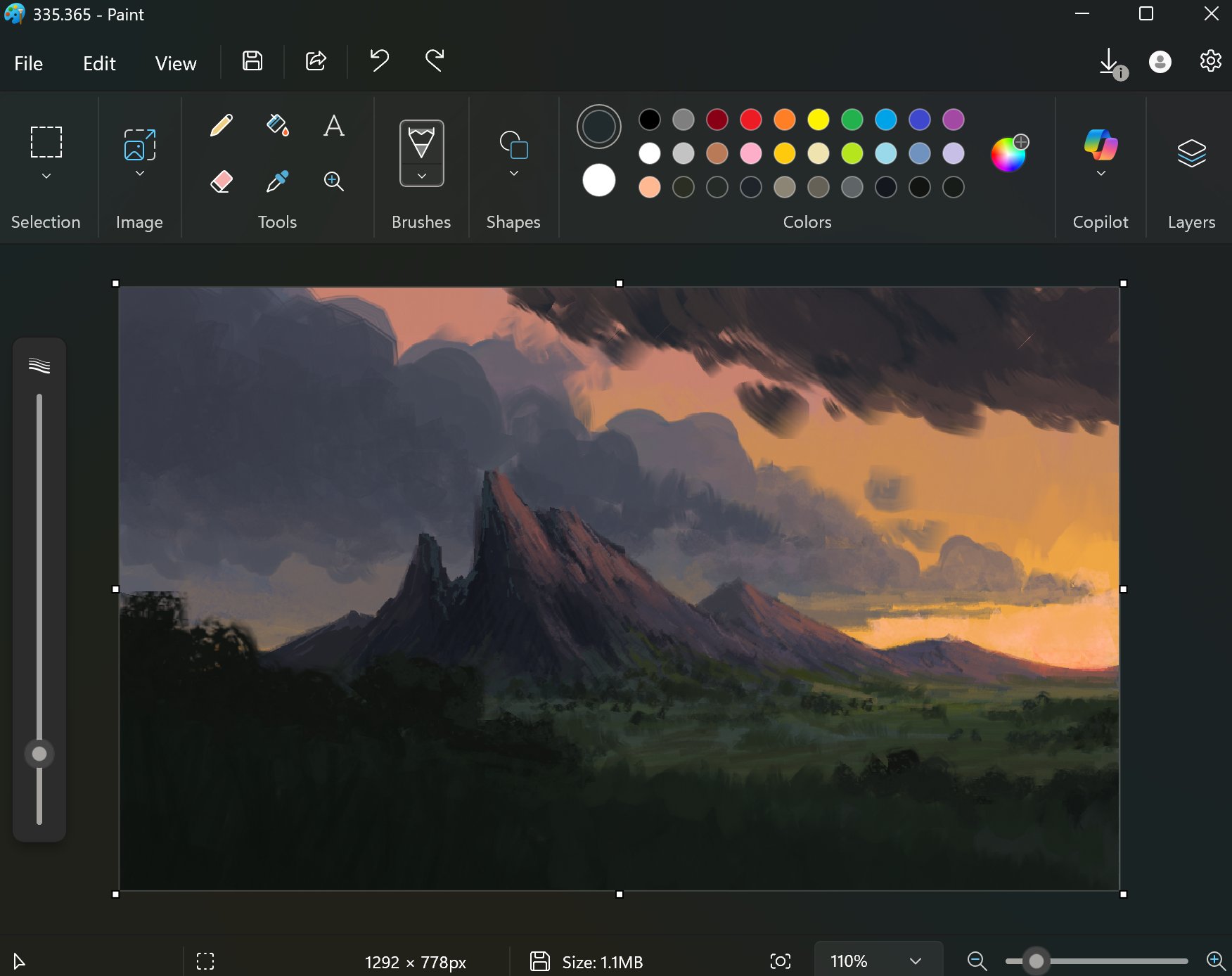Viewport: 1232px width, 976px height.
Task: Pick the white color swatch in palette
Action: coord(650,153)
